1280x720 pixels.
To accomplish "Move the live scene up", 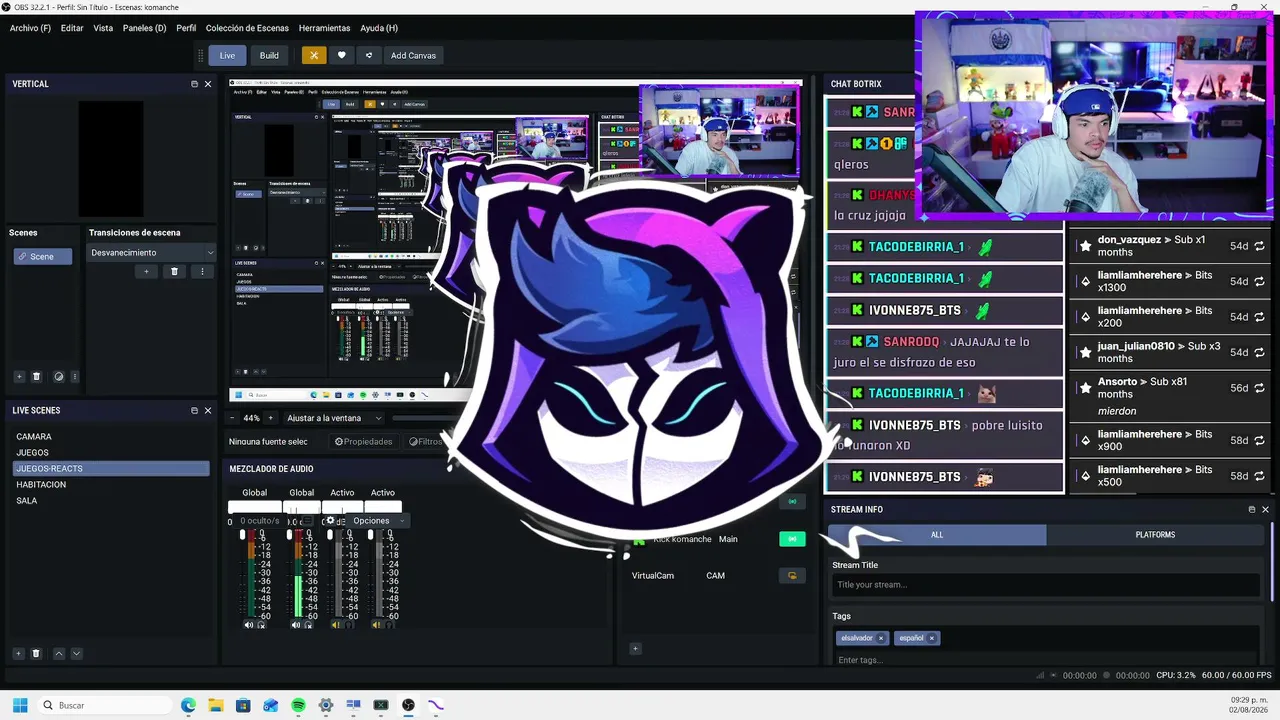I will (59, 653).
